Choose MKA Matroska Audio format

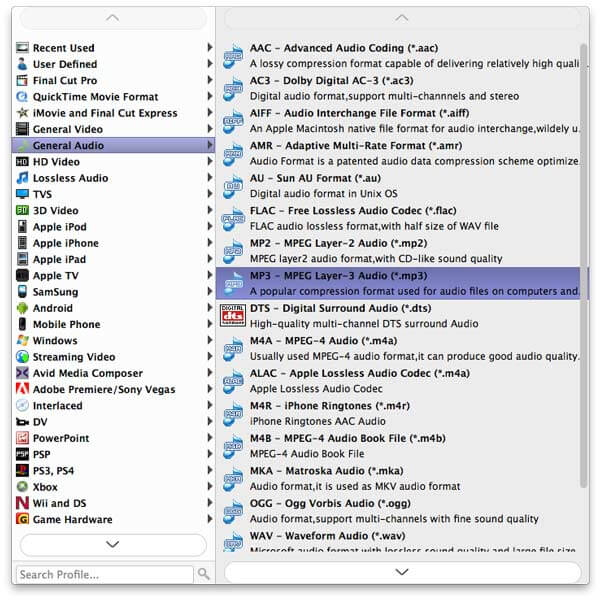398,479
